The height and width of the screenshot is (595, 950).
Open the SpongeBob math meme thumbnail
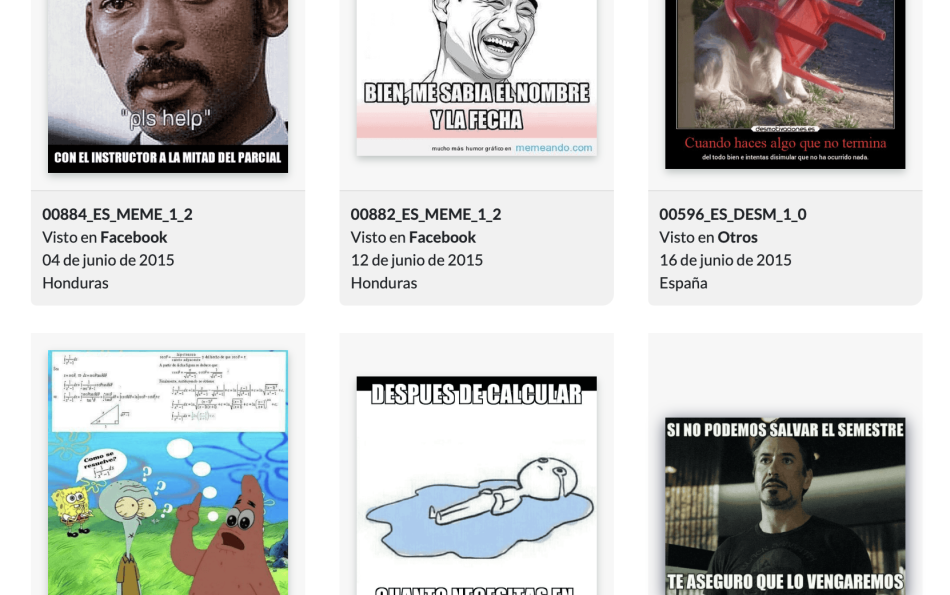[x=168, y=473]
